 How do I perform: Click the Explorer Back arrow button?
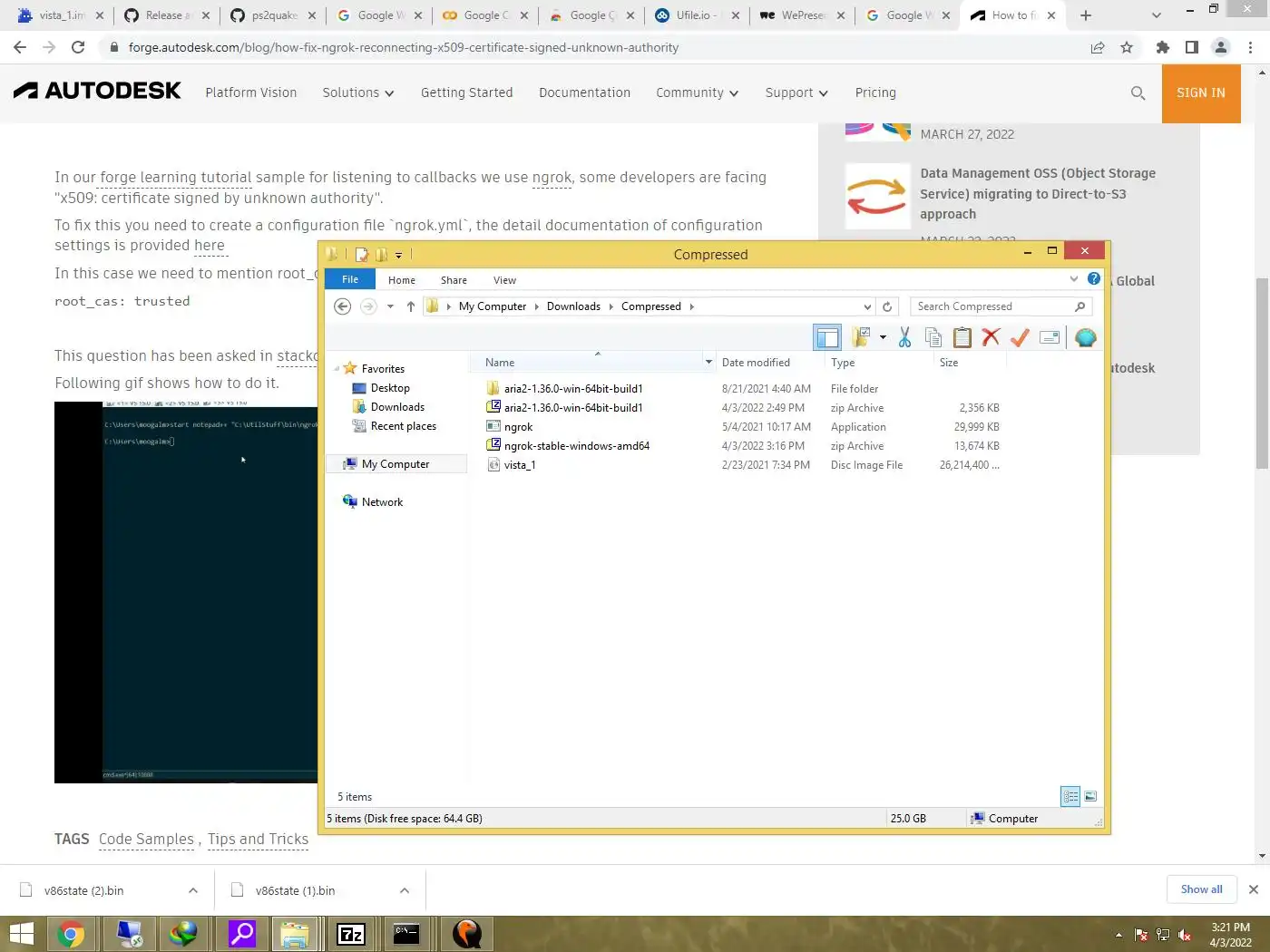342,306
